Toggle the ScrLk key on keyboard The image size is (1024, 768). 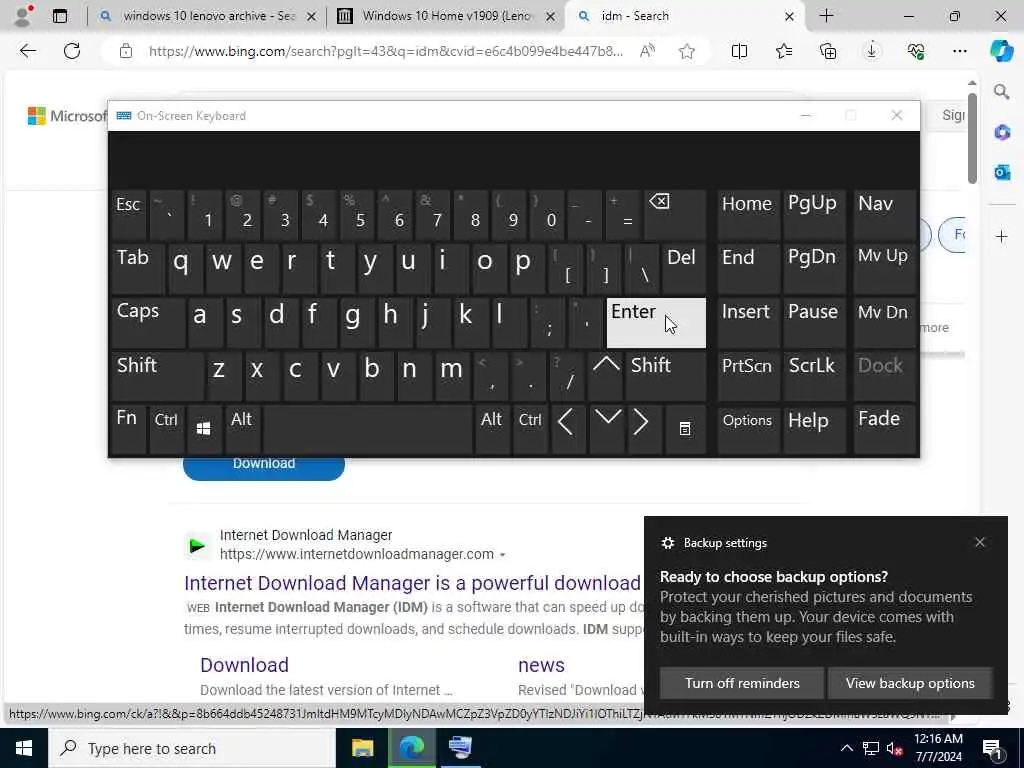tap(812, 376)
